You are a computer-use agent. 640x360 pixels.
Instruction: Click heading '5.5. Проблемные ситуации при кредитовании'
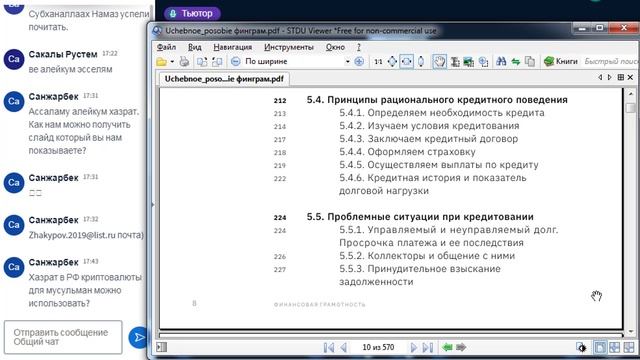[x=420, y=217]
